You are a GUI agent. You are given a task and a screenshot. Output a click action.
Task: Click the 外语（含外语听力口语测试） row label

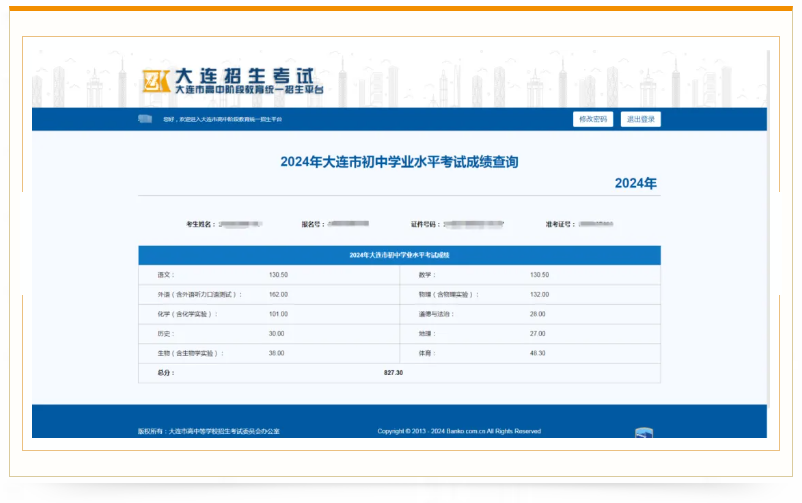[187, 294]
